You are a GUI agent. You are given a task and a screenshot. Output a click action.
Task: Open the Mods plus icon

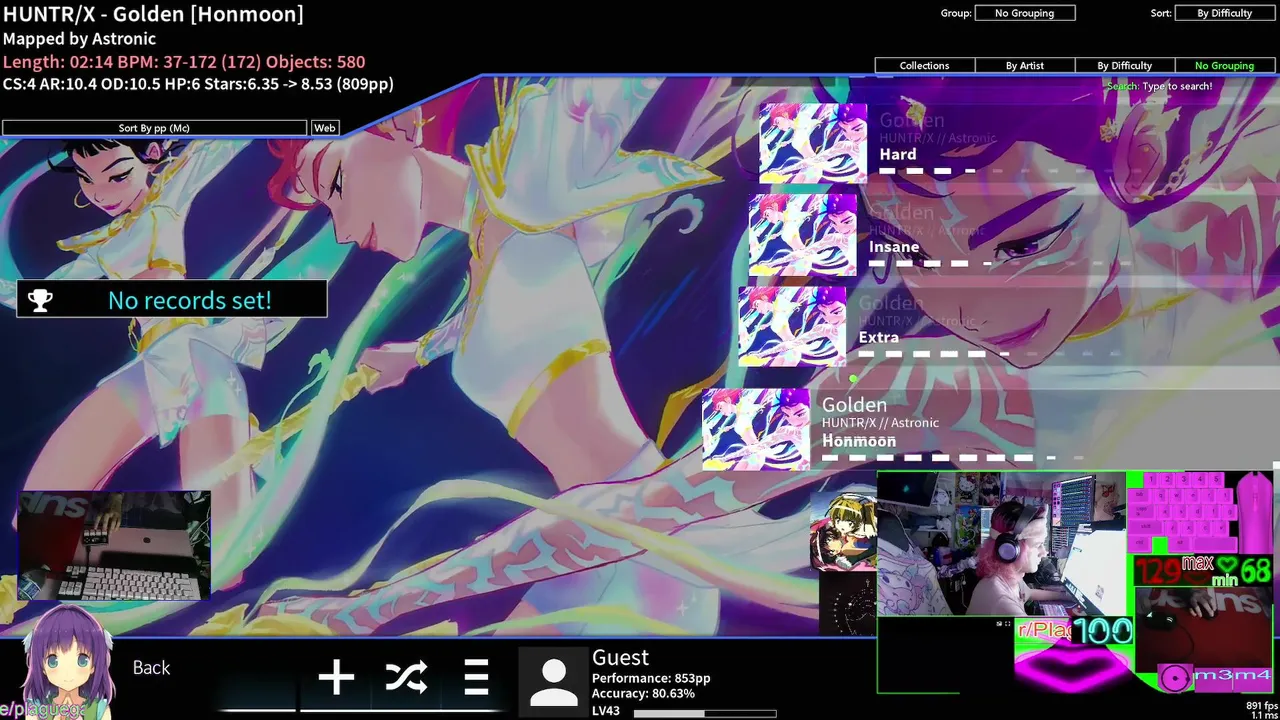[336, 677]
